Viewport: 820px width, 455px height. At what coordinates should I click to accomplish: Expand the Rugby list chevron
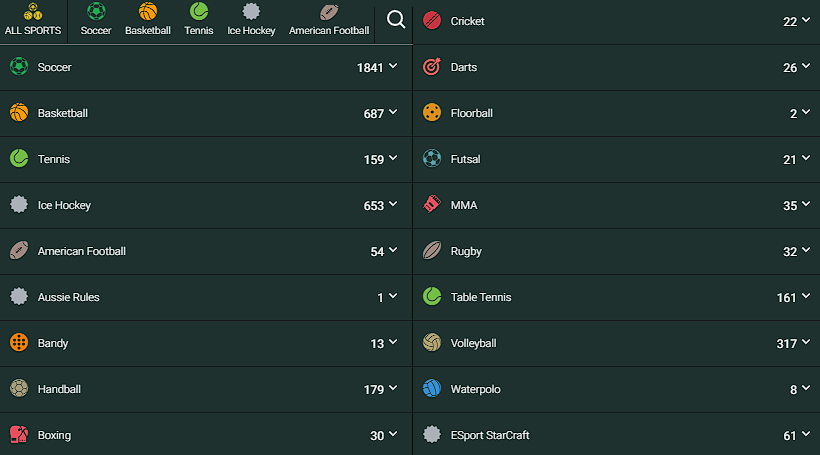point(805,251)
